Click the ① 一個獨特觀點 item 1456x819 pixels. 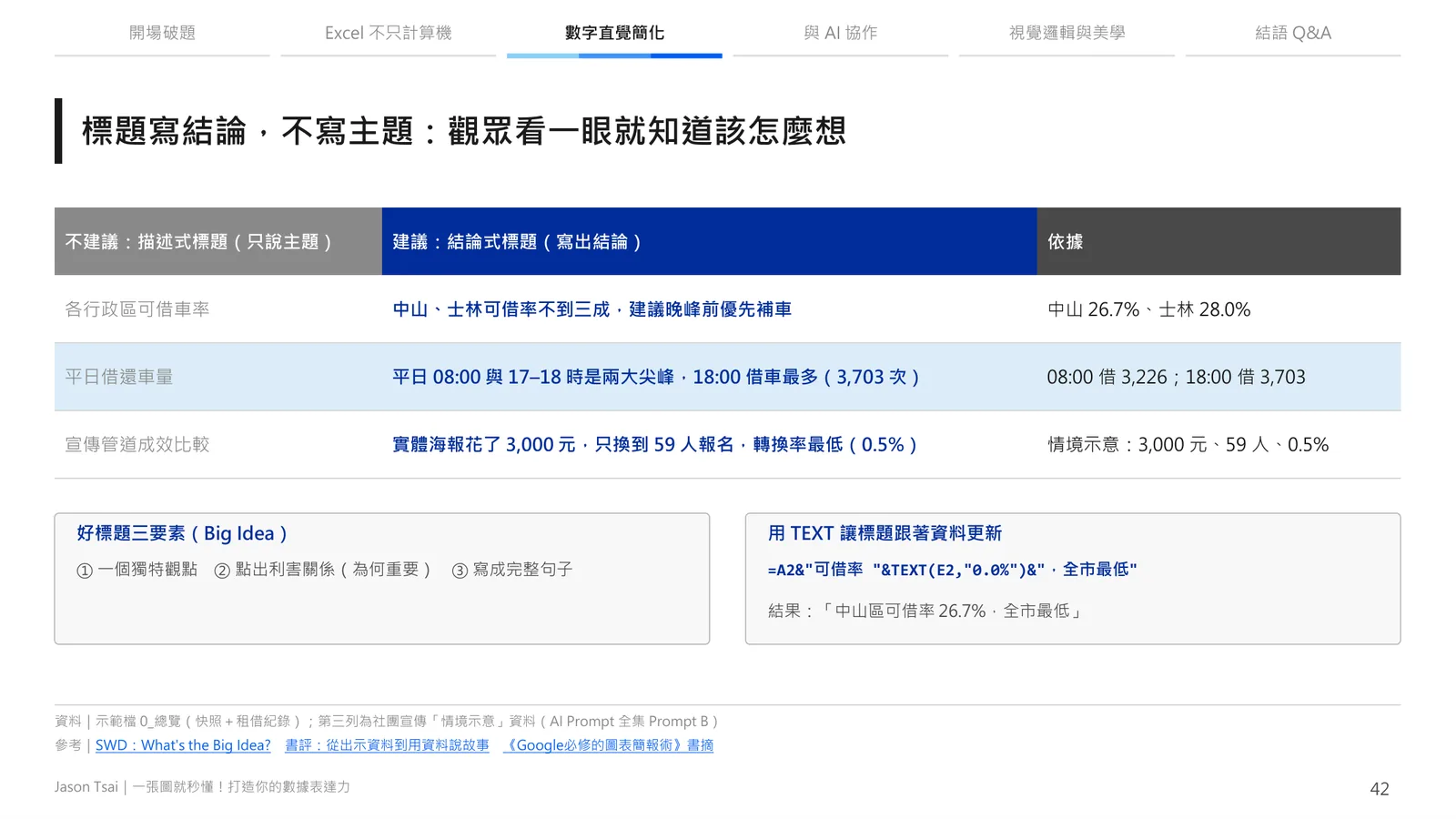coord(136,570)
